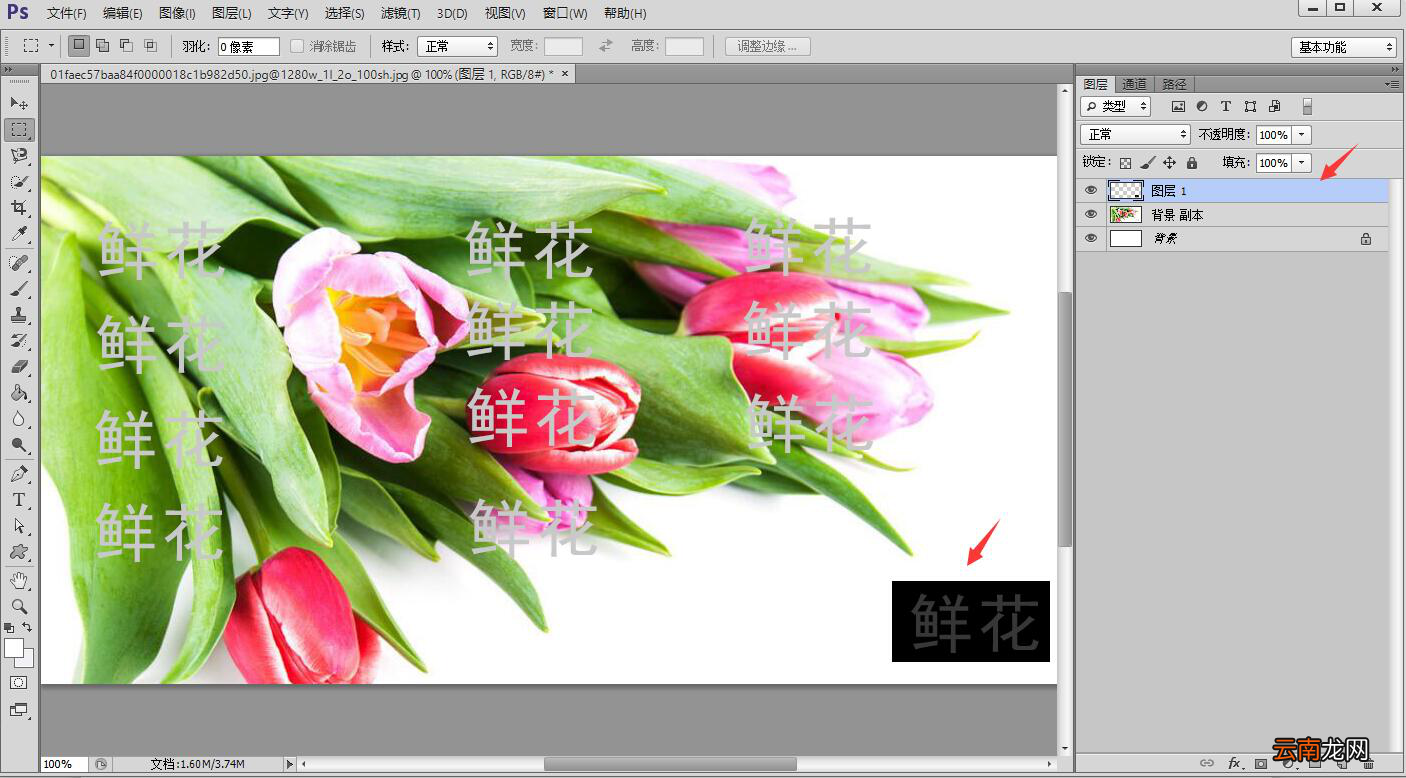Click the 羽化 input field
1406x778 pixels.
[x=248, y=46]
